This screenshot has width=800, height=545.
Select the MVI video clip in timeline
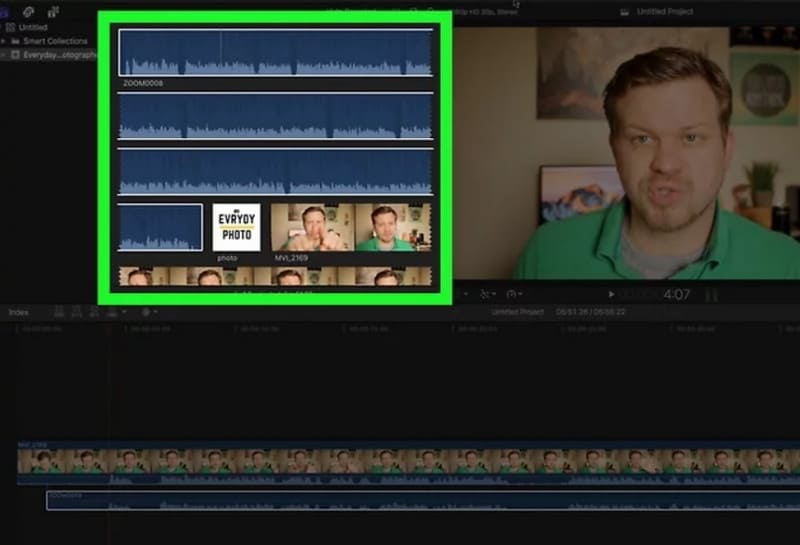[400, 462]
